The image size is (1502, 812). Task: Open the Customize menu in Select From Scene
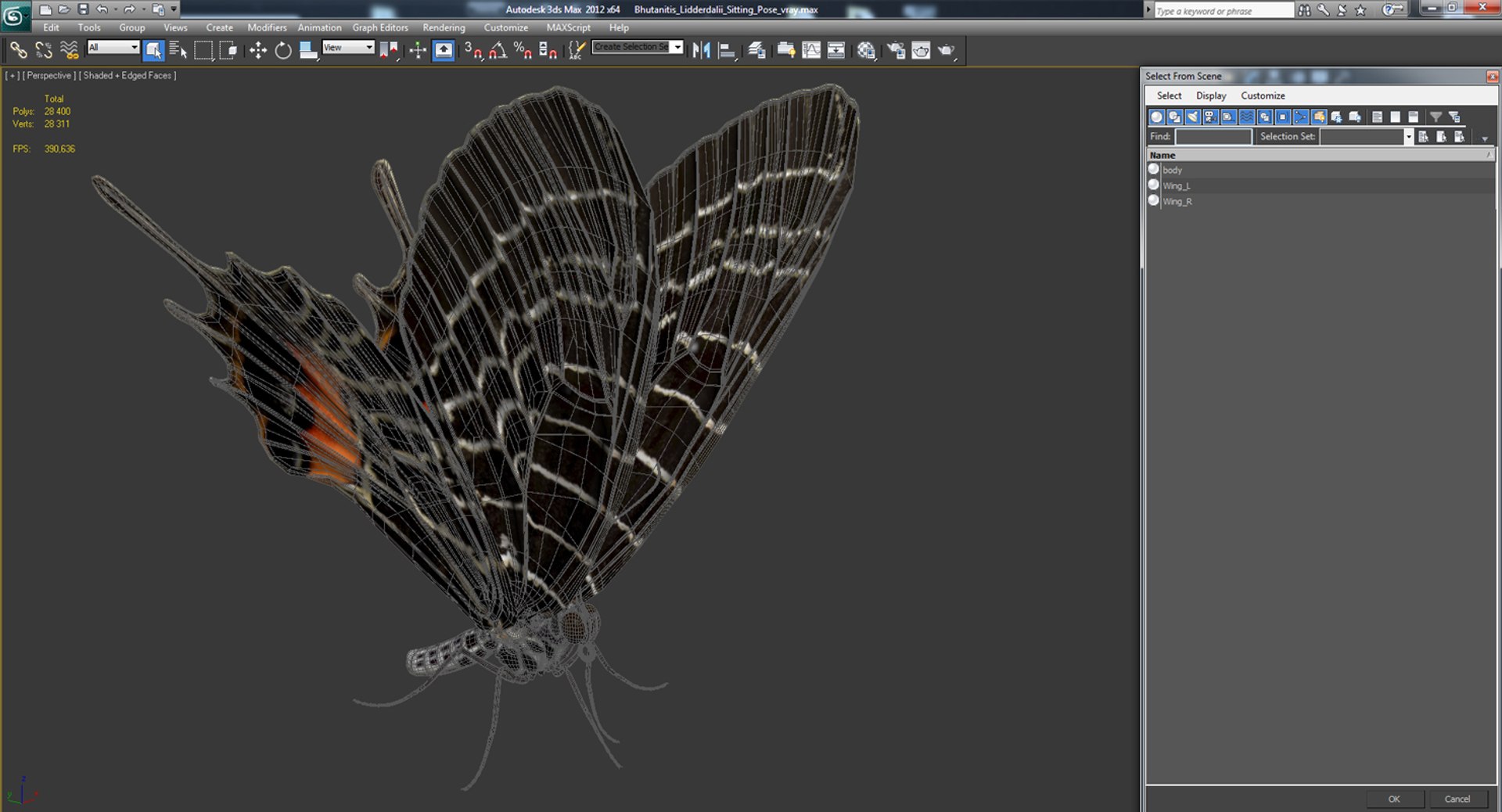[x=1263, y=95]
